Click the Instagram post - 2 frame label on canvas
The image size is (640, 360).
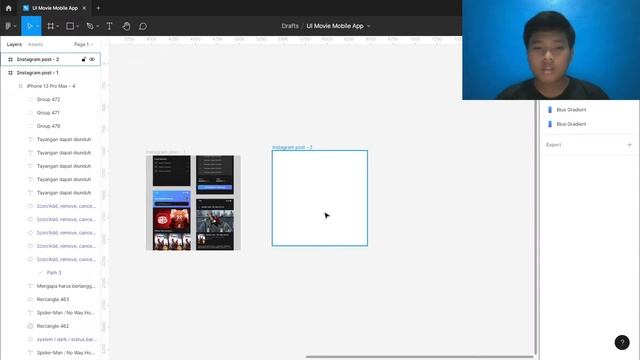click(292, 147)
